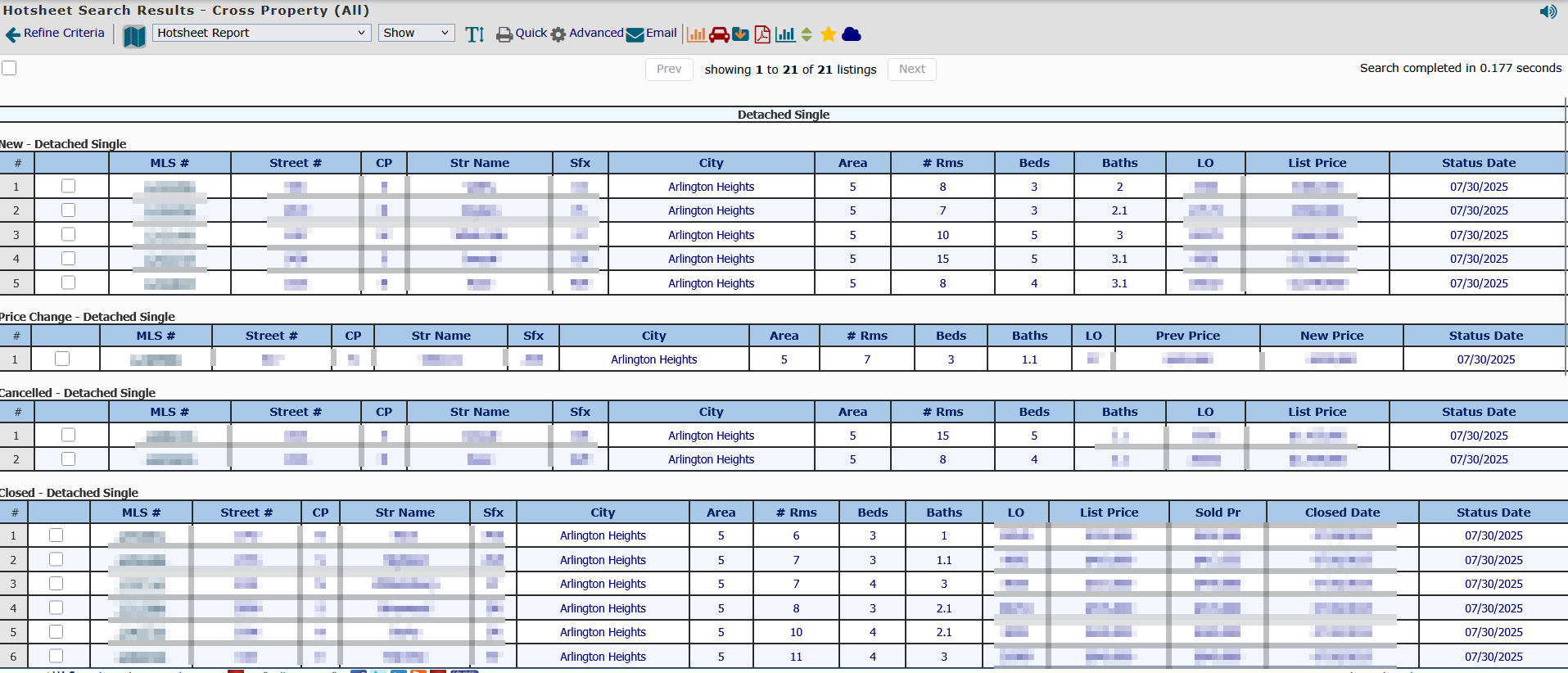The image size is (1568, 673).
Task: Click the Advanced print link
Action: [596, 33]
